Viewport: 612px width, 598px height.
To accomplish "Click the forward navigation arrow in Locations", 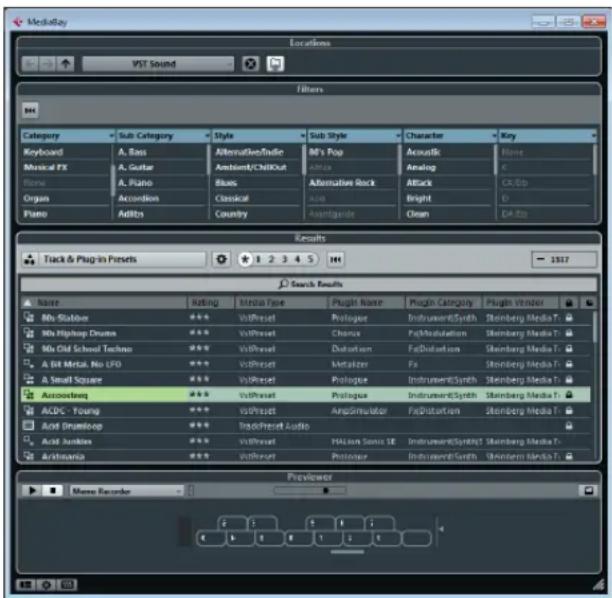I will [x=47, y=64].
